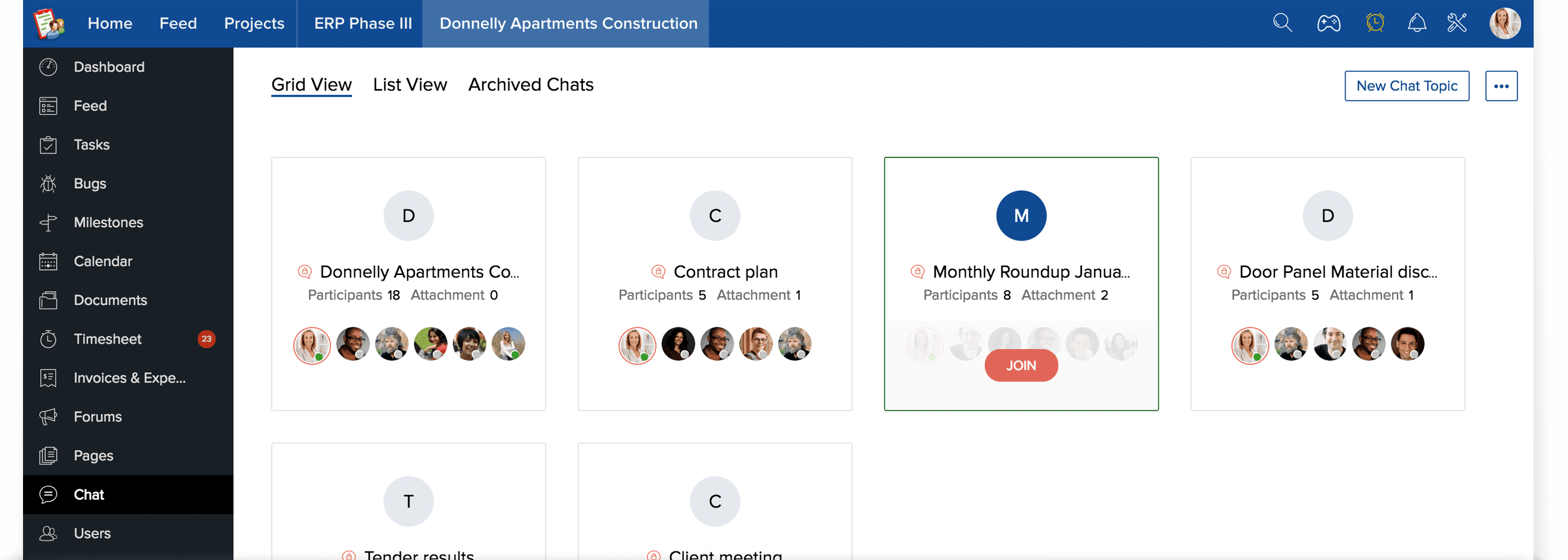Open the Archived Chats tab
Image resolution: width=1568 pixels, height=560 pixels.
530,85
